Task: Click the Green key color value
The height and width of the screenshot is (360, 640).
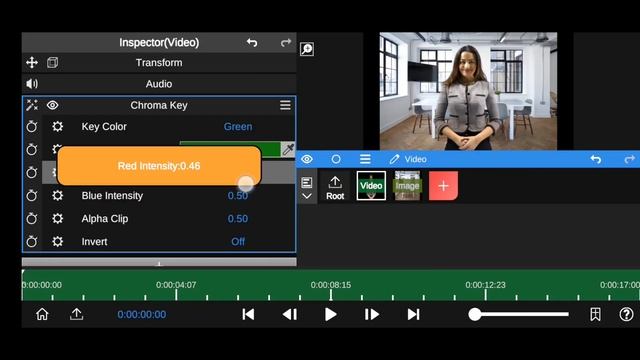Action: pyautogui.click(x=238, y=127)
